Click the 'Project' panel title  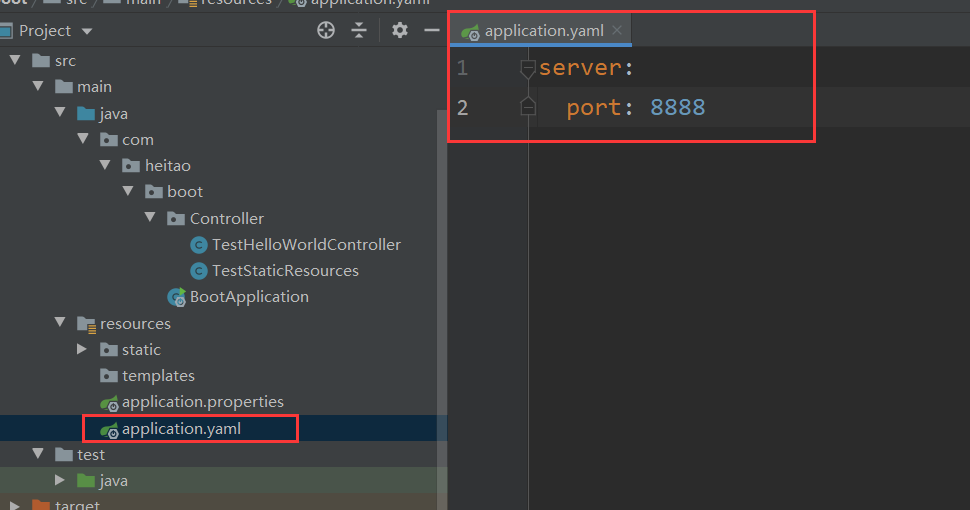tap(45, 30)
